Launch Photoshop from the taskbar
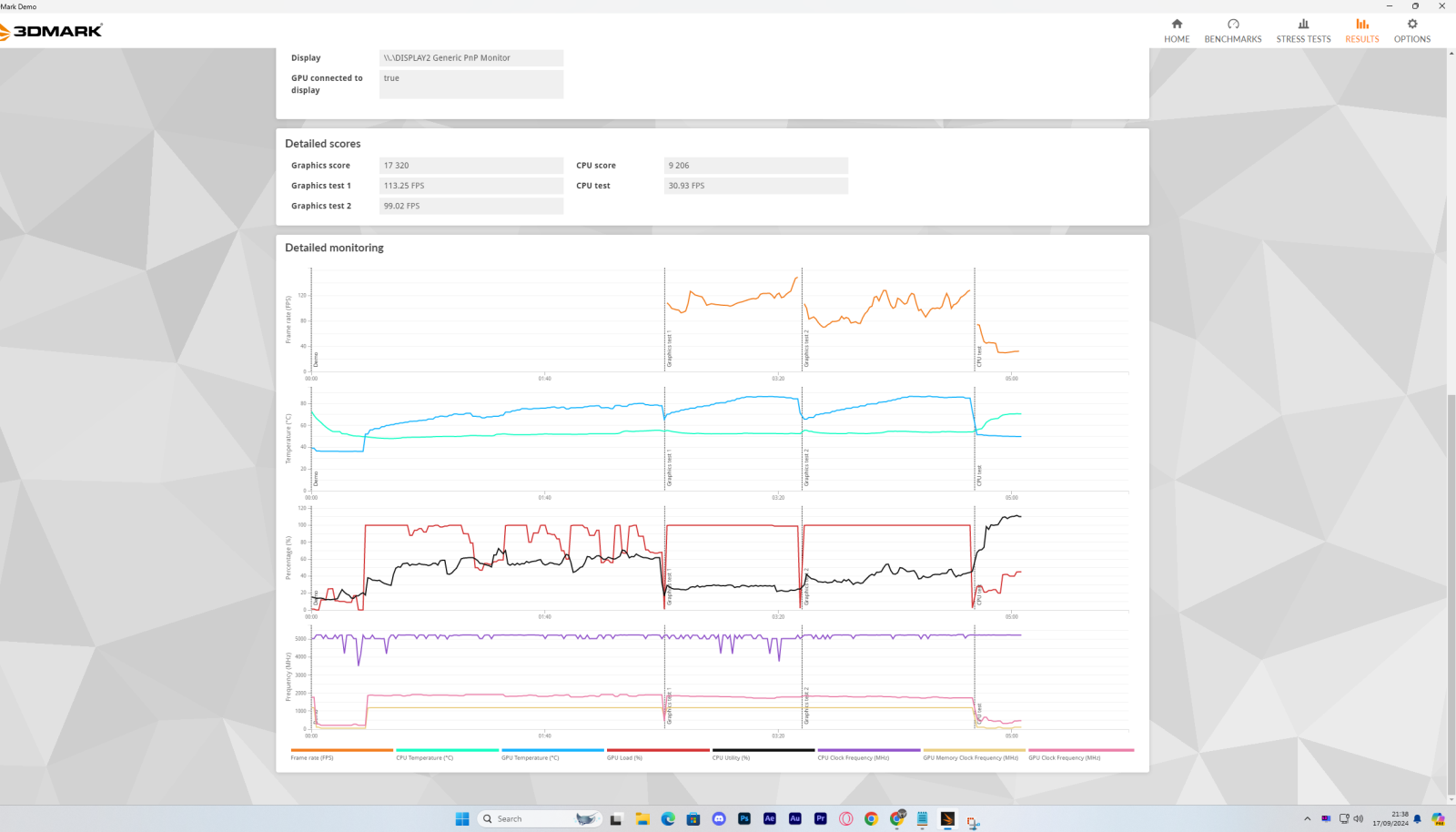Viewport: 1456px width, 832px height. coord(744,818)
